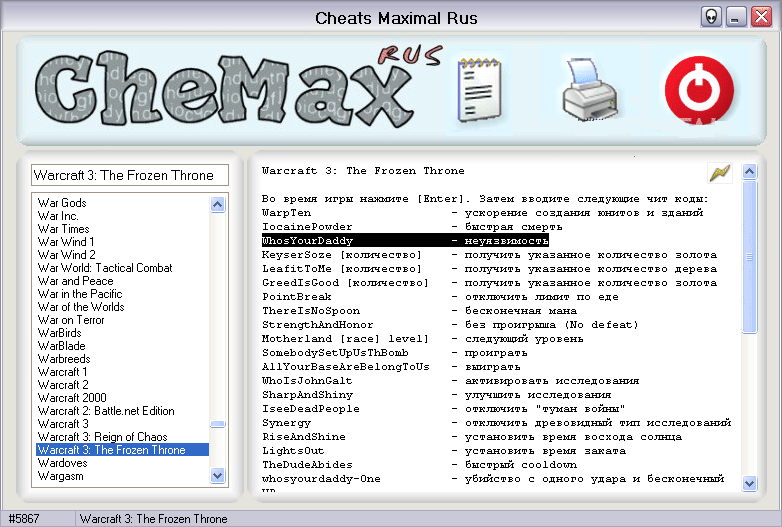The width and height of the screenshot is (782, 527).
Task: Pick War World: Tactical Combat
Action: [x=105, y=268]
